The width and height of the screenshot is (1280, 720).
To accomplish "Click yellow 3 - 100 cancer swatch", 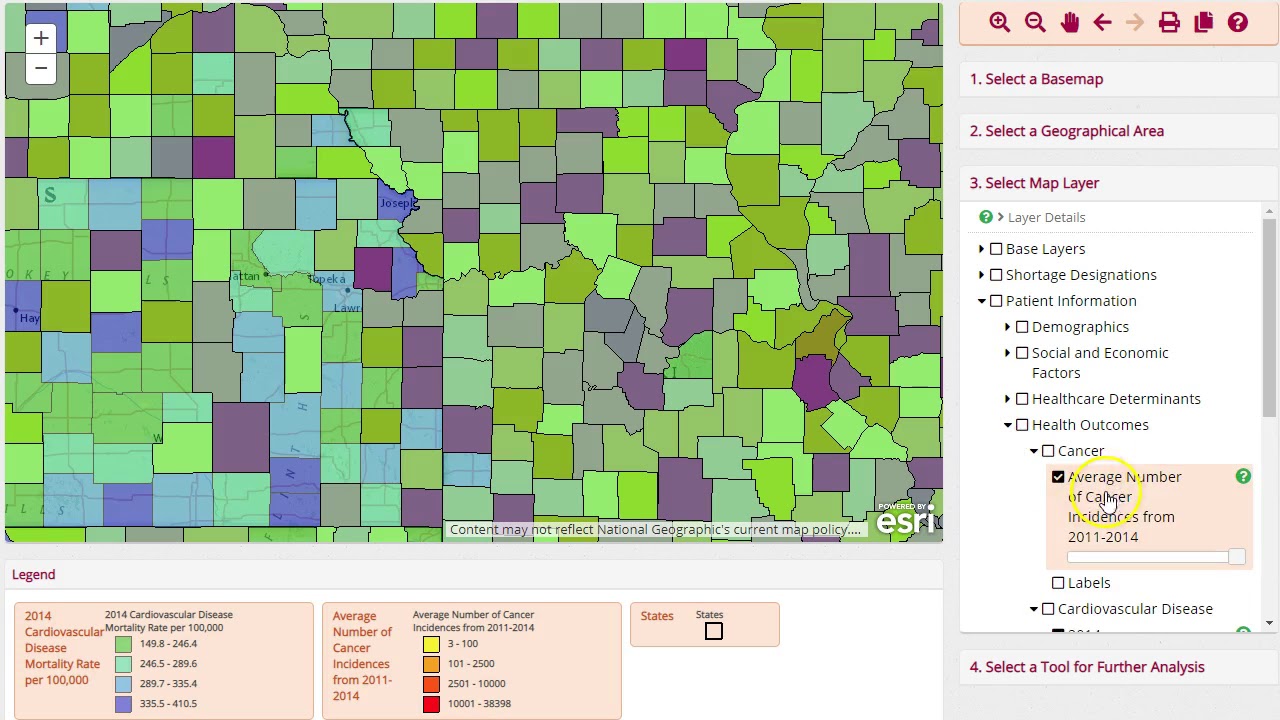I will pyautogui.click(x=431, y=644).
